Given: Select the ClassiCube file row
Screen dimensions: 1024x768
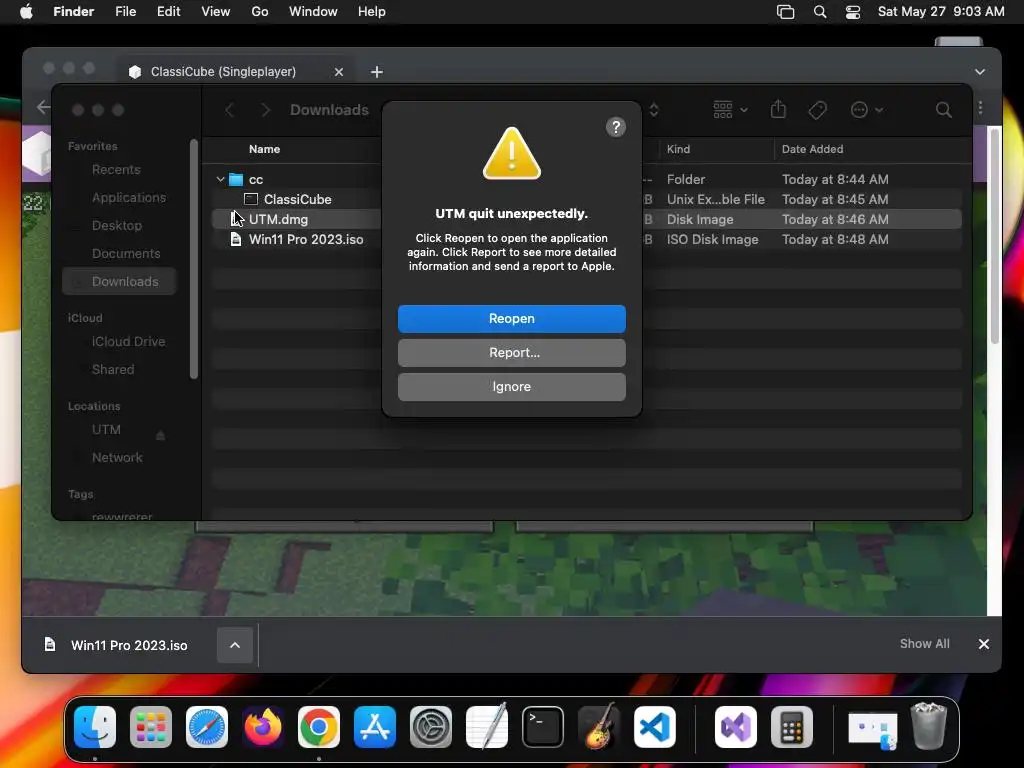Looking at the screenshot, I should (x=586, y=199).
